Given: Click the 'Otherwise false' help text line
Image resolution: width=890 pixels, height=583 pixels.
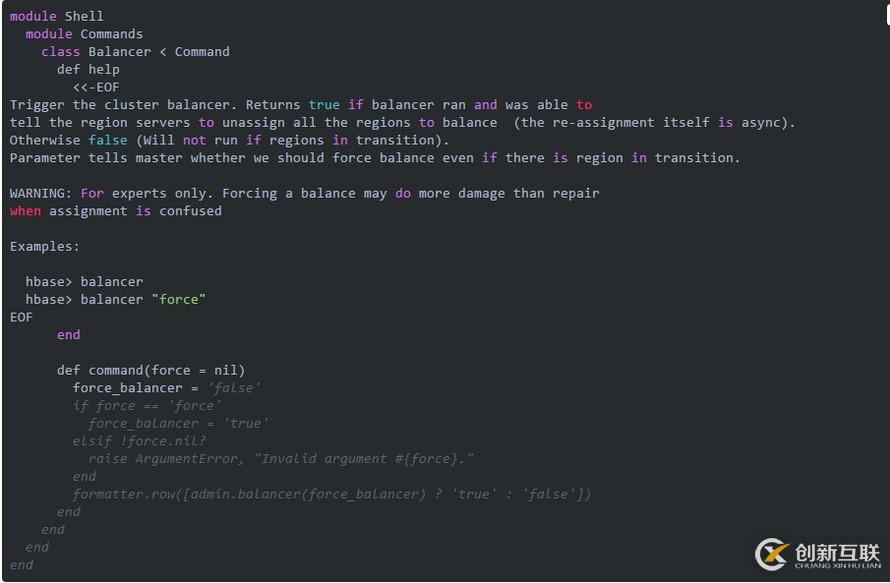Looking at the screenshot, I should [222, 140].
